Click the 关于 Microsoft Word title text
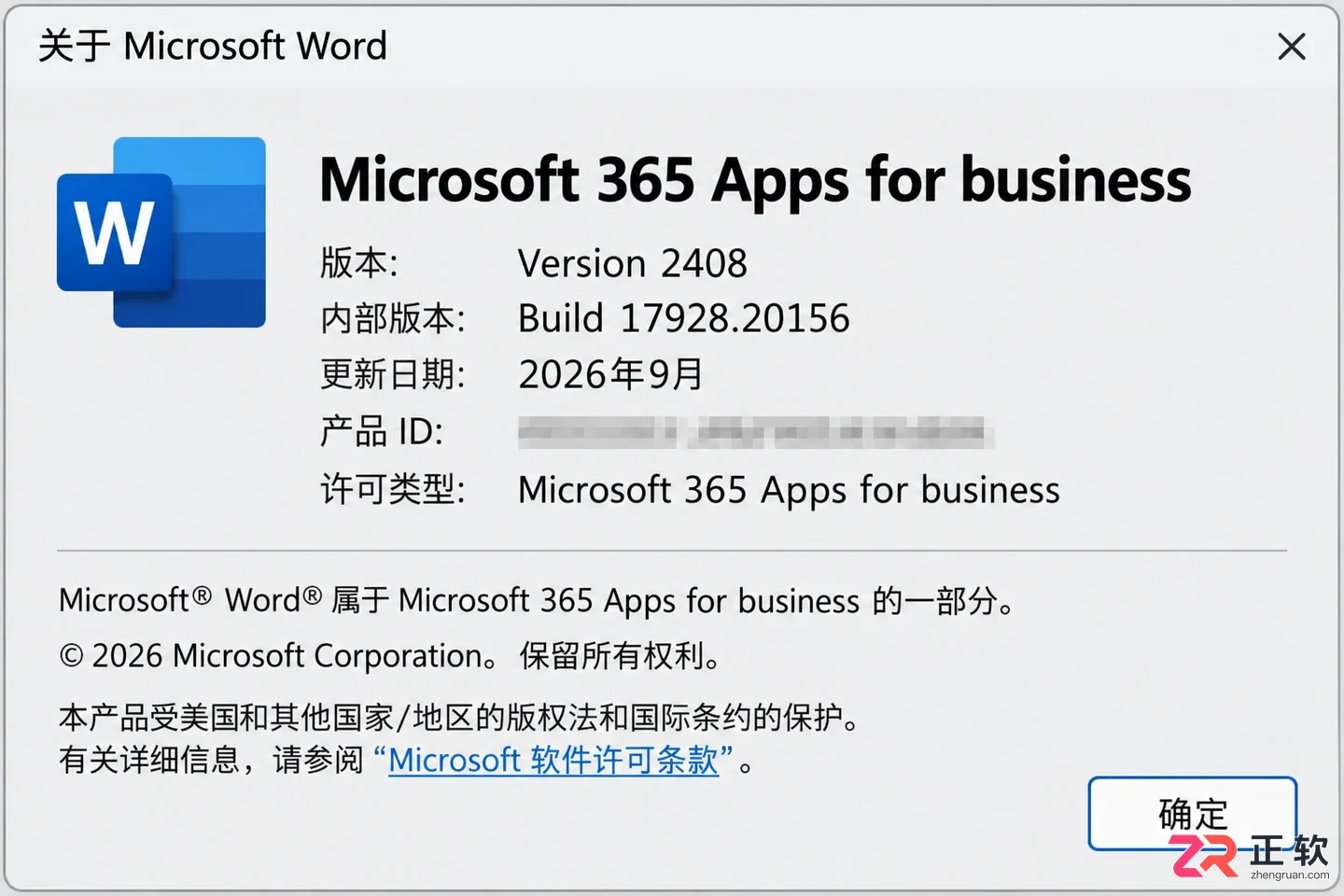 pyautogui.click(x=213, y=46)
